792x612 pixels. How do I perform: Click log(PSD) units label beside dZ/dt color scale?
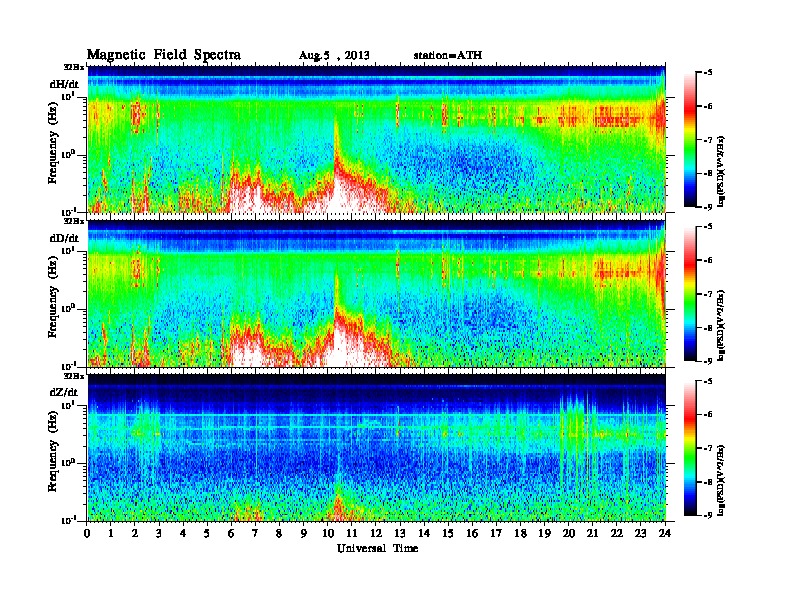[x=721, y=480]
